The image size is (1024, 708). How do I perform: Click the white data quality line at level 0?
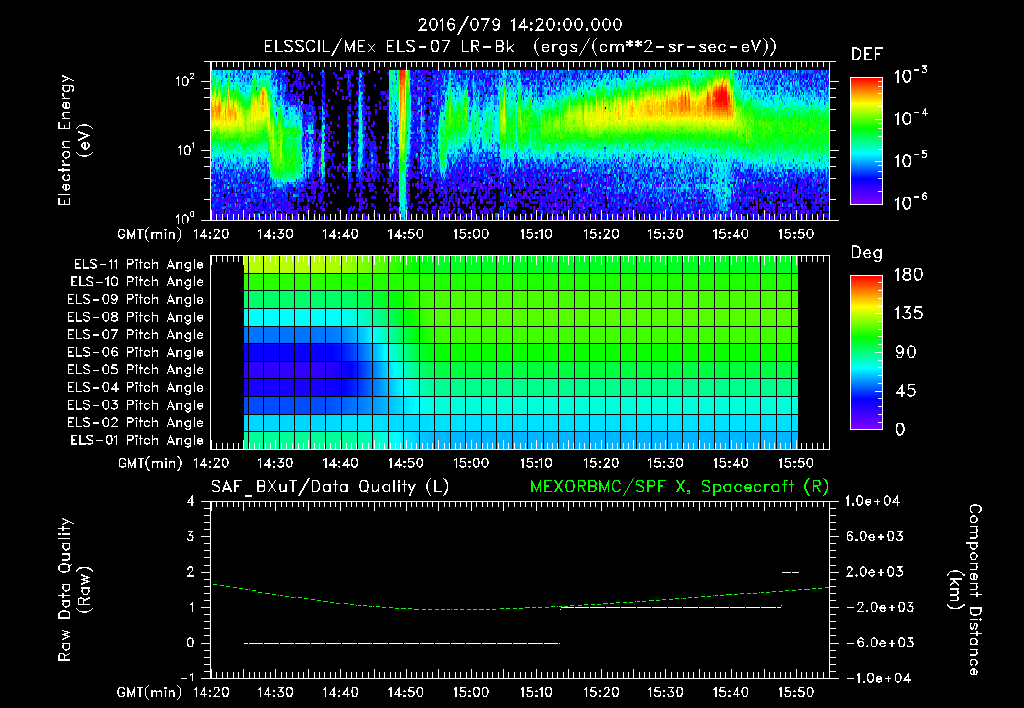402,643
